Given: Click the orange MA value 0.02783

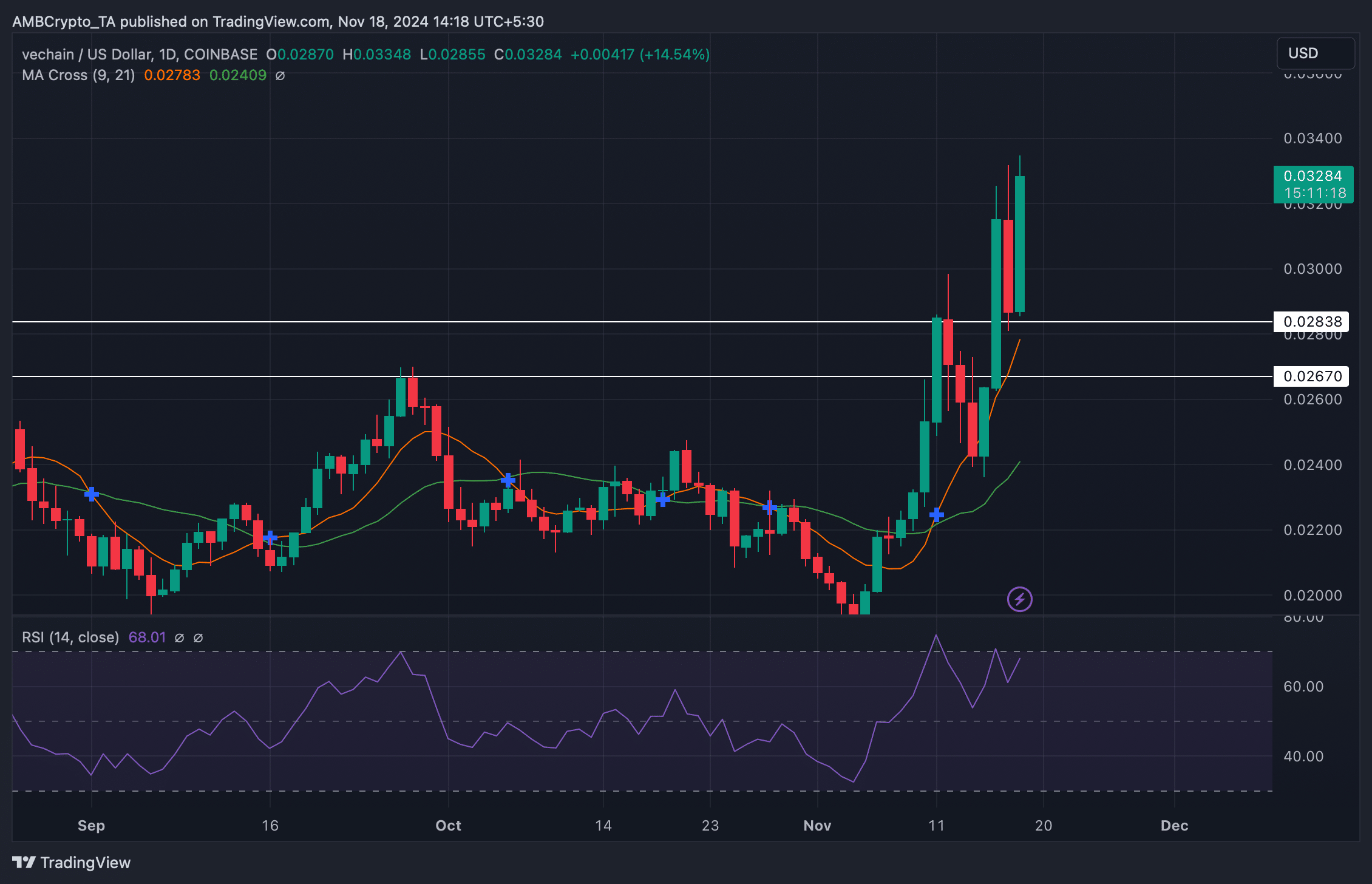Looking at the screenshot, I should coord(172,75).
